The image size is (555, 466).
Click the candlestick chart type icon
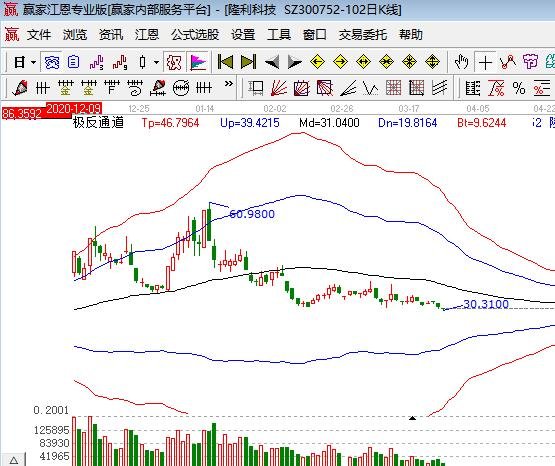pos(142,63)
